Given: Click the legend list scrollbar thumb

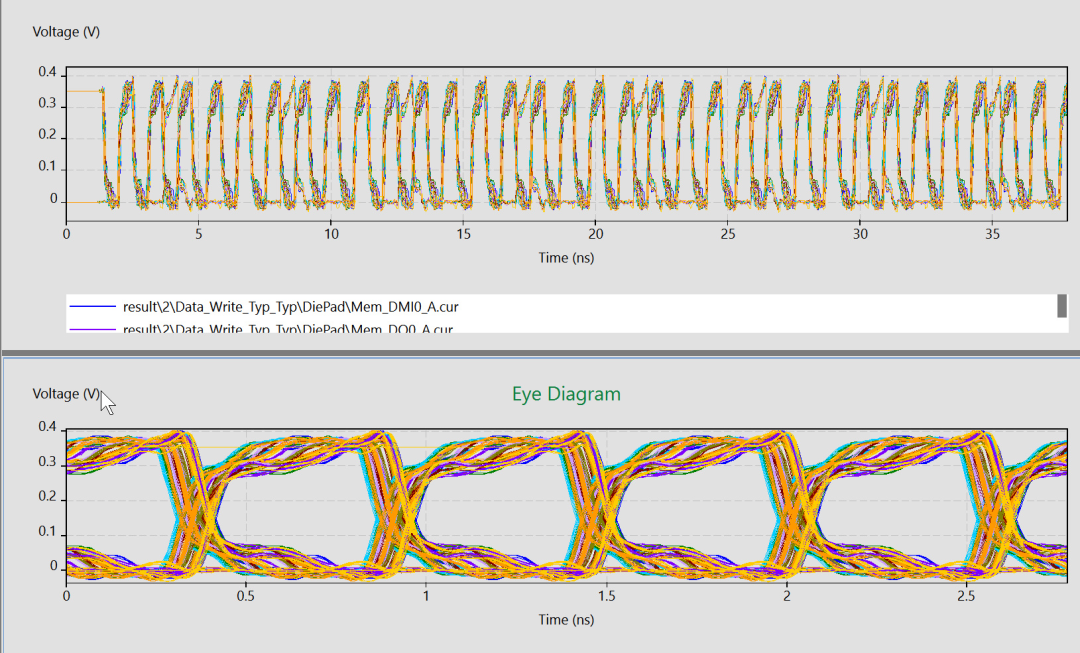Looking at the screenshot, I should coord(1061,306).
